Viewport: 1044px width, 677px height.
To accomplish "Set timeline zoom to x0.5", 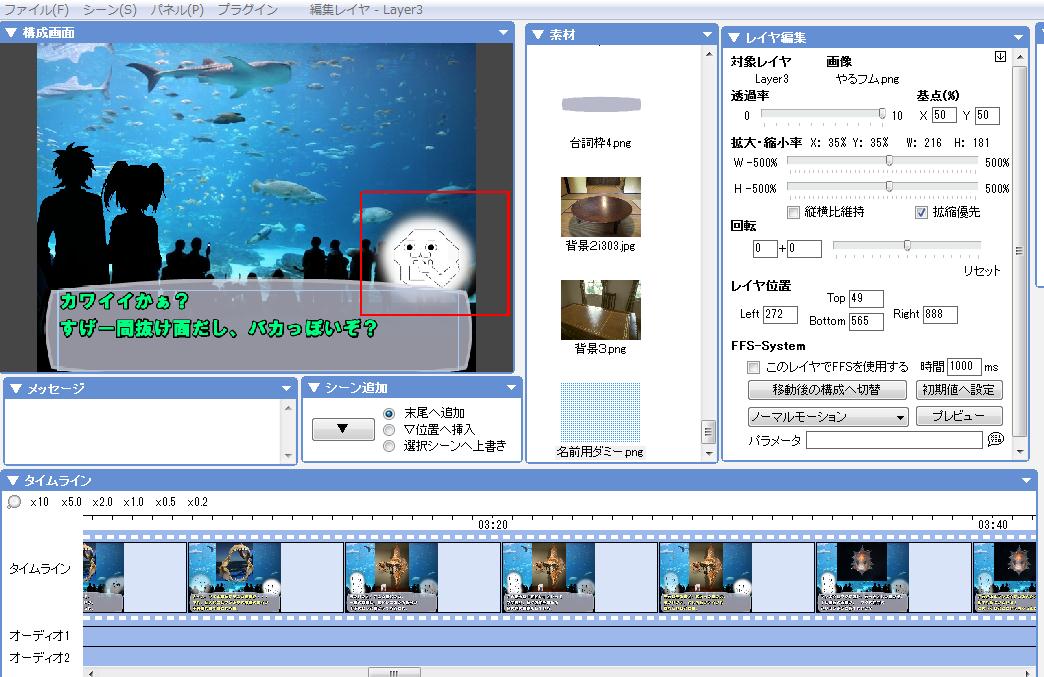I will 165,502.
